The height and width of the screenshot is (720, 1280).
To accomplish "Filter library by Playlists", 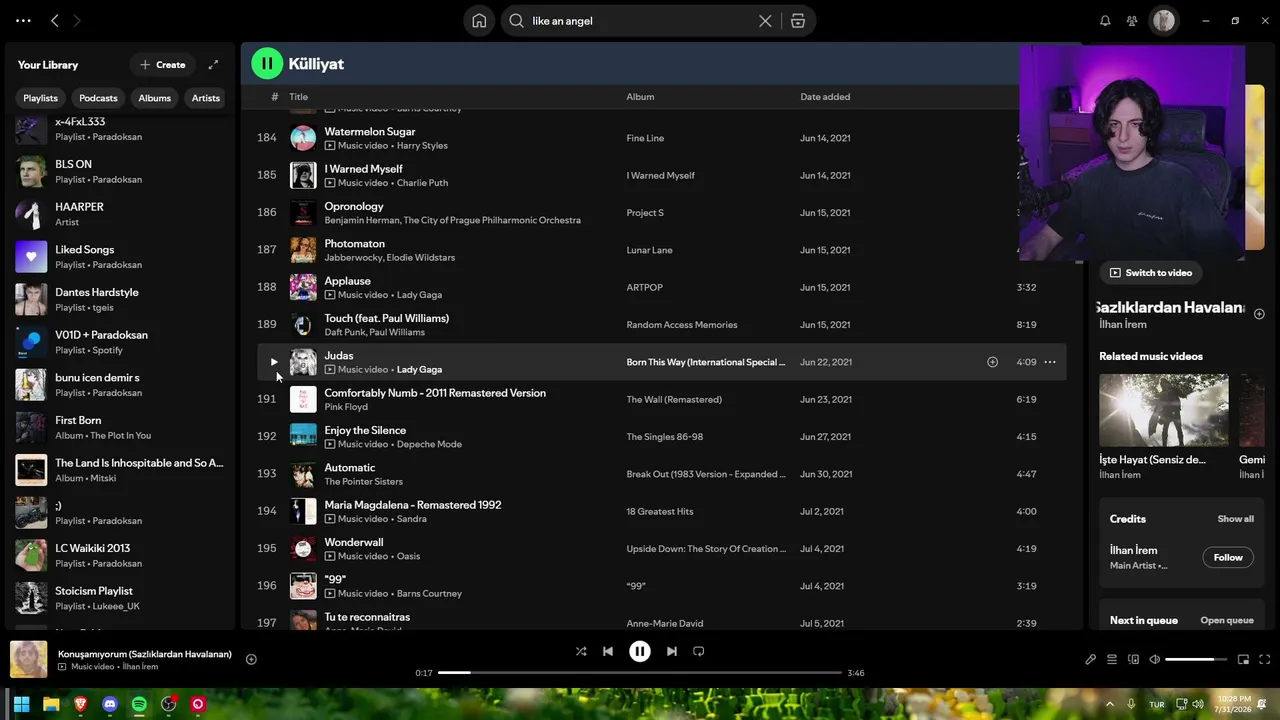I will [x=40, y=98].
